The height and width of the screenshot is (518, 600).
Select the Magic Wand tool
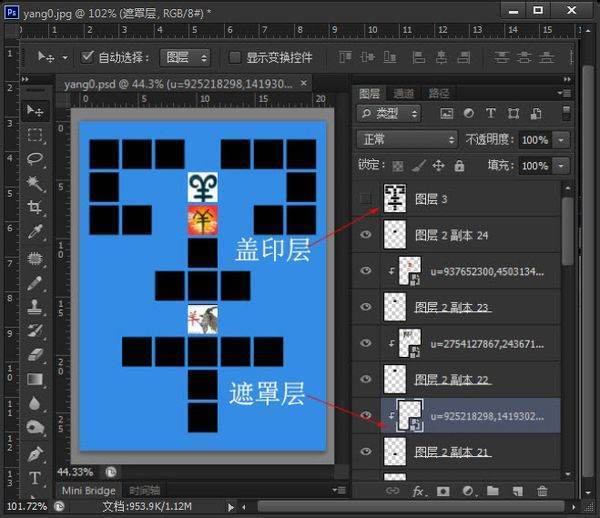tap(35, 183)
